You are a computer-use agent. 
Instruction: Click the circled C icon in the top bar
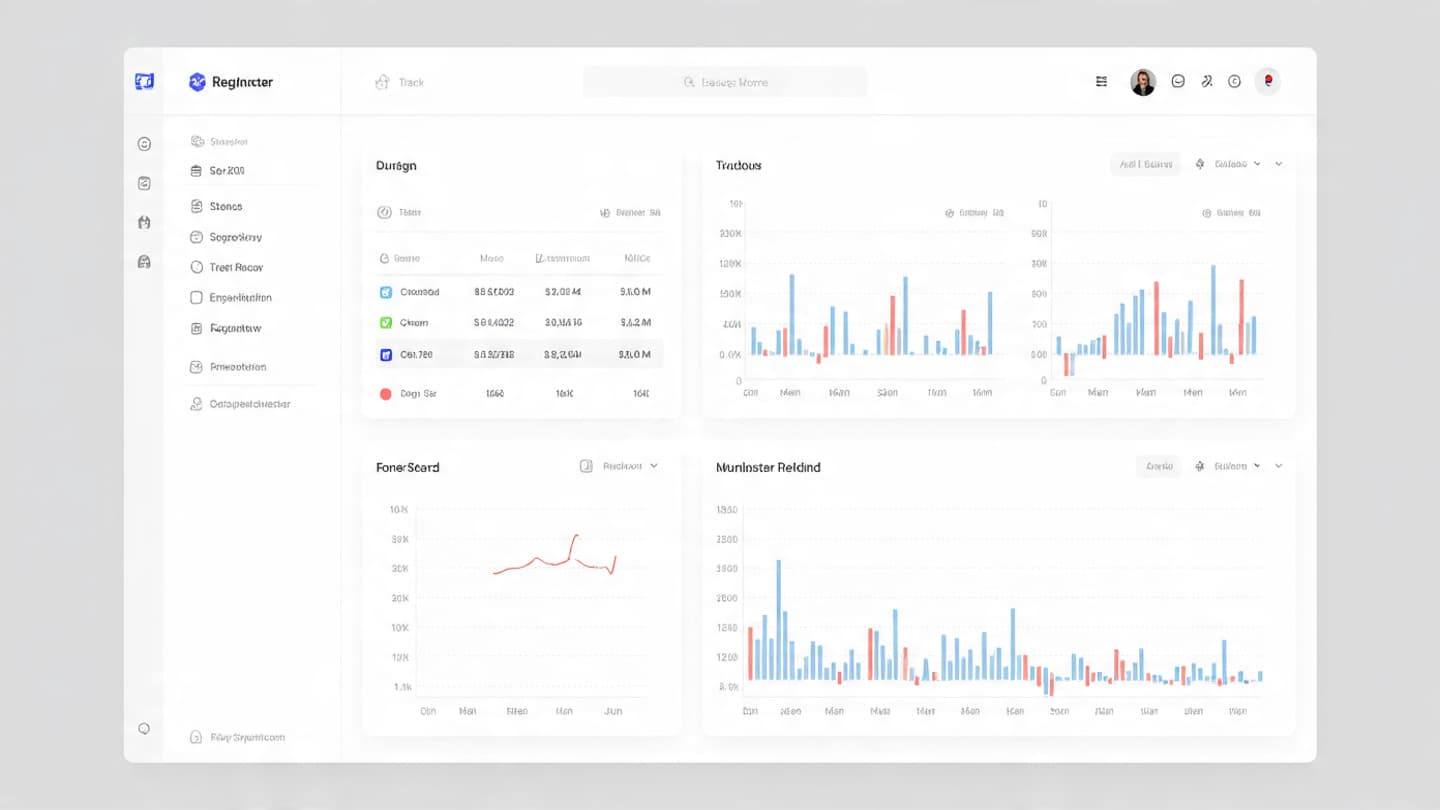[1234, 82]
